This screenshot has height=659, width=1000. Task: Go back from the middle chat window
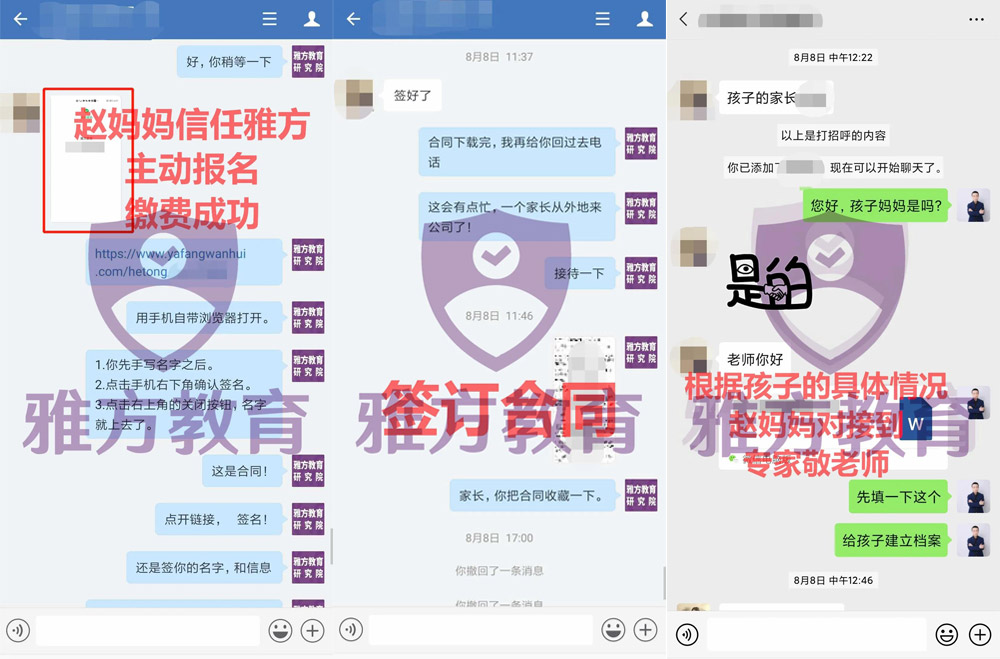click(x=353, y=19)
